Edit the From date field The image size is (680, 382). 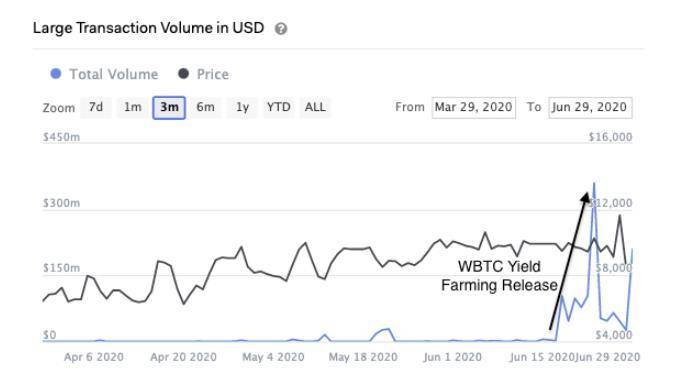pos(474,108)
